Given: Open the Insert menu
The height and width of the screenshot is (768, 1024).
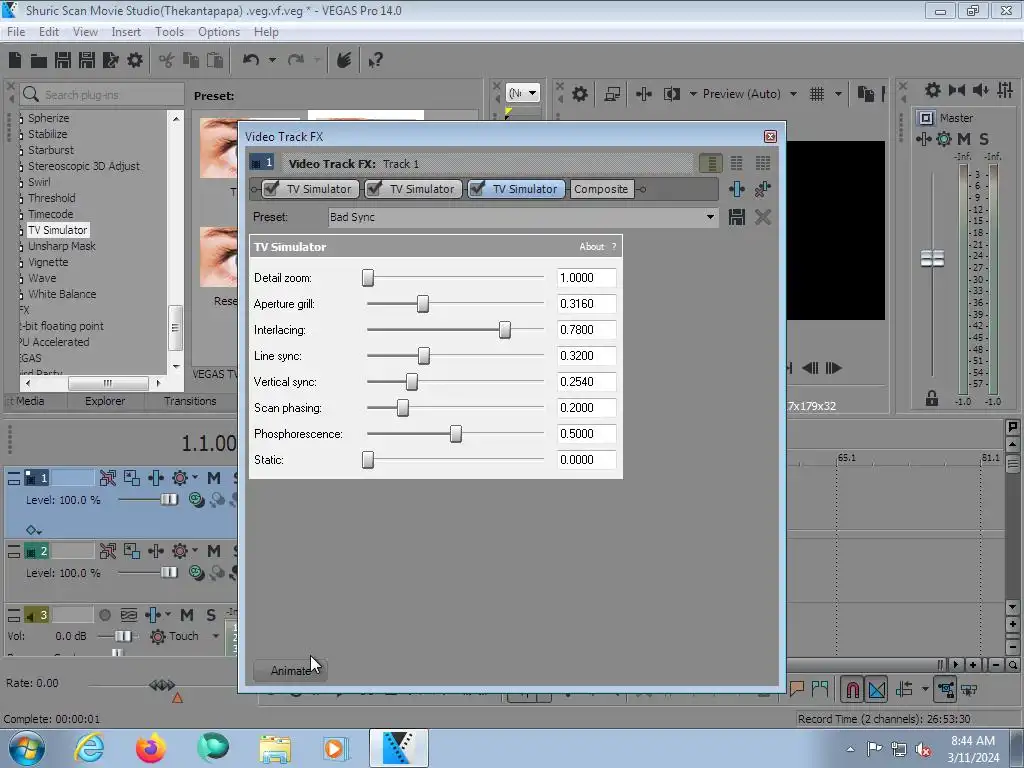Looking at the screenshot, I should [126, 32].
